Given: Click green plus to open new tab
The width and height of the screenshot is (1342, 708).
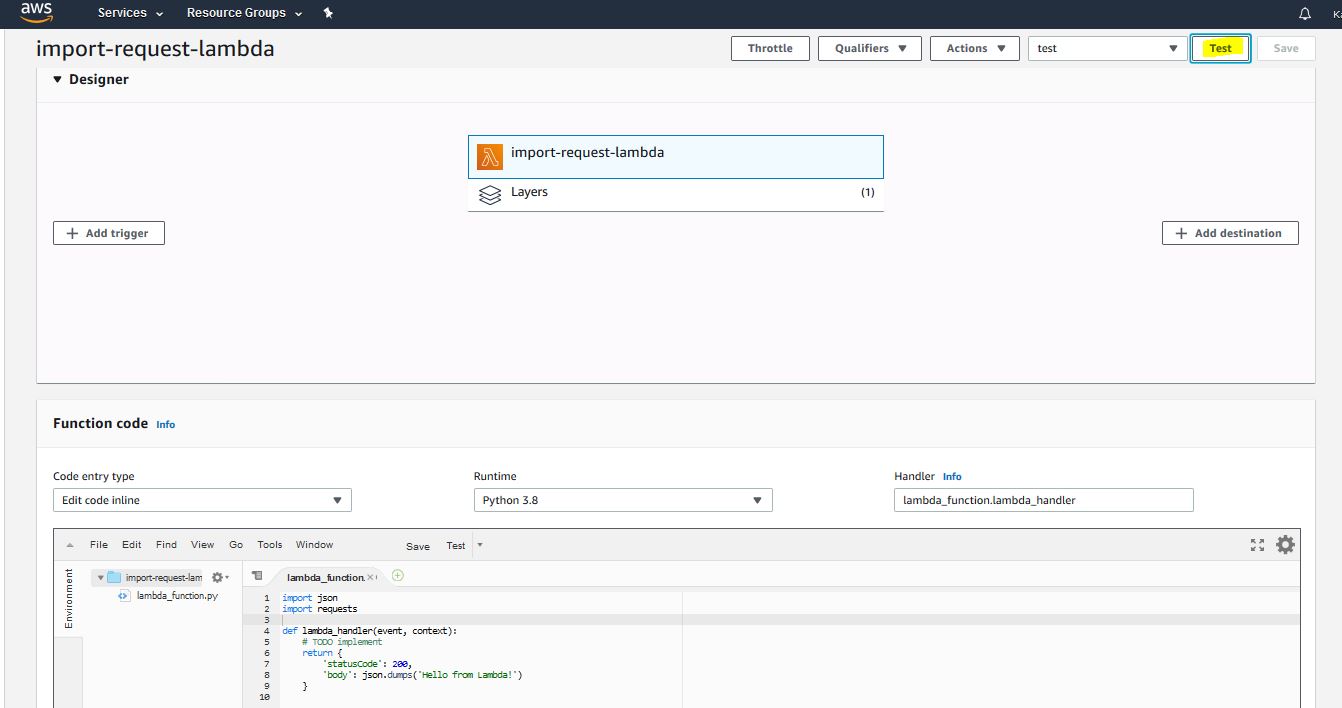Looking at the screenshot, I should pos(398,575).
